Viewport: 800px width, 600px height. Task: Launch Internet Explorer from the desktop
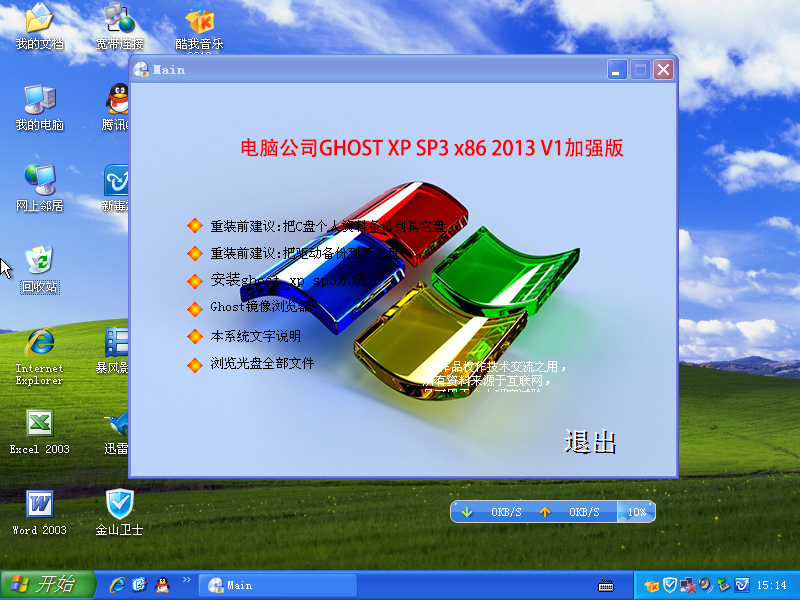(x=39, y=357)
